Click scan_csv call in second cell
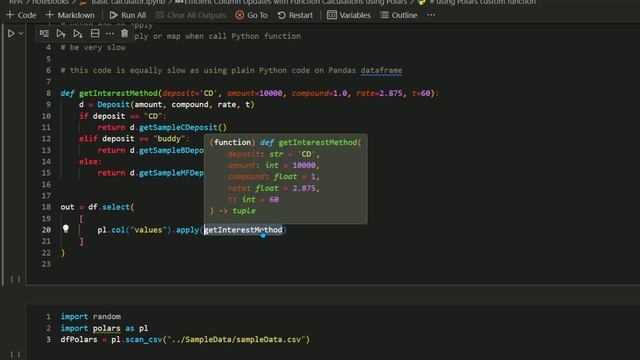The width and height of the screenshot is (640, 360). tap(144, 339)
